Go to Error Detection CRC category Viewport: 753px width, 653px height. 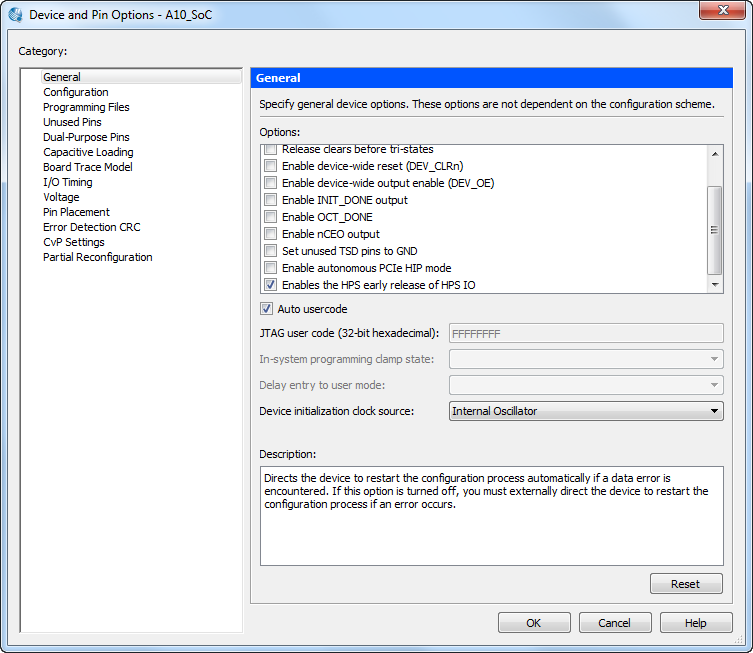[92, 227]
